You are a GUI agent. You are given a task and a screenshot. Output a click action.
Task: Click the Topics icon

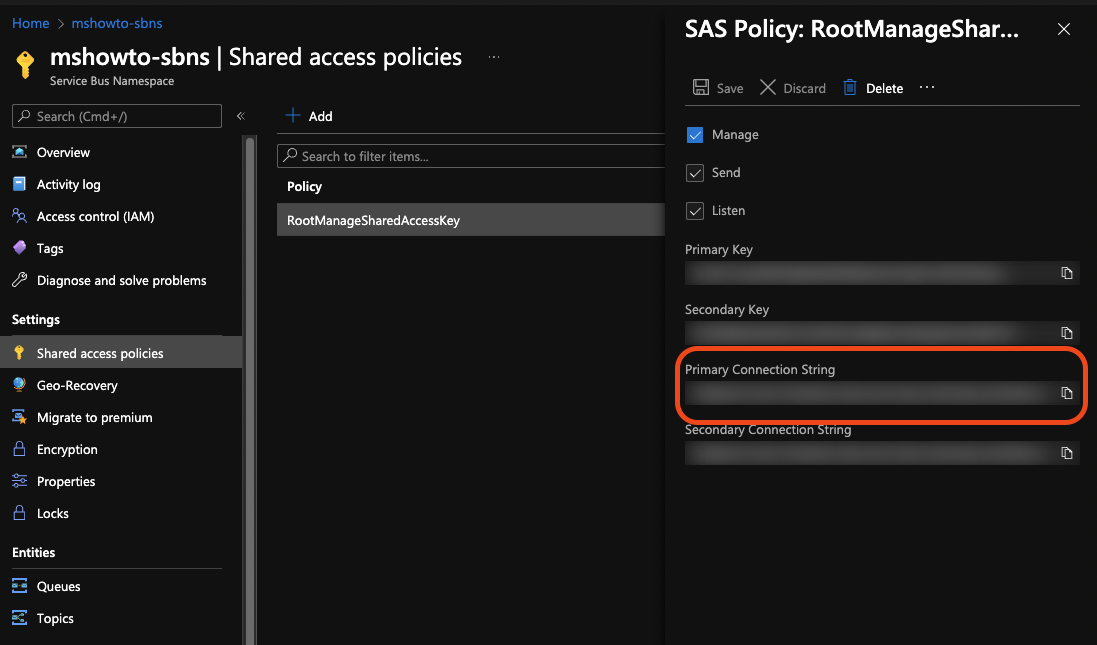click(20, 618)
